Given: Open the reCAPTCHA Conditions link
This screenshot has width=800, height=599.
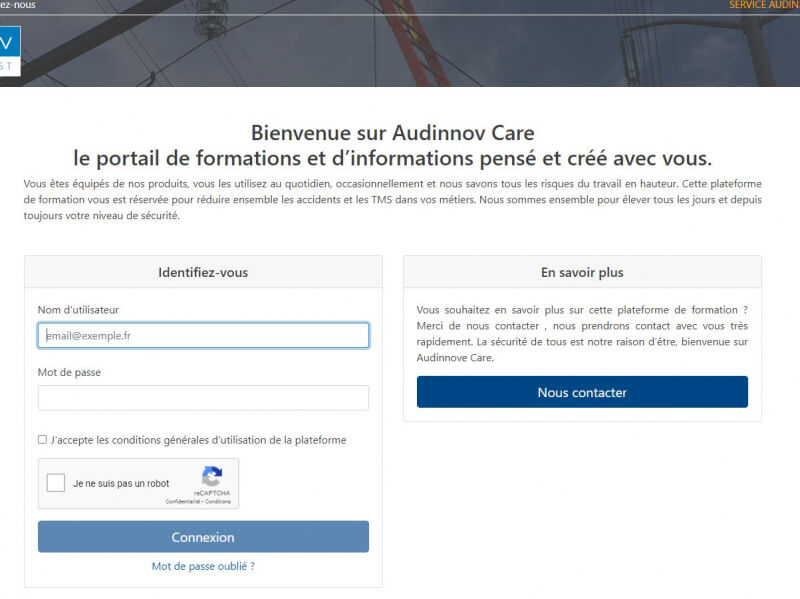Looking at the screenshot, I should tap(218, 502).
